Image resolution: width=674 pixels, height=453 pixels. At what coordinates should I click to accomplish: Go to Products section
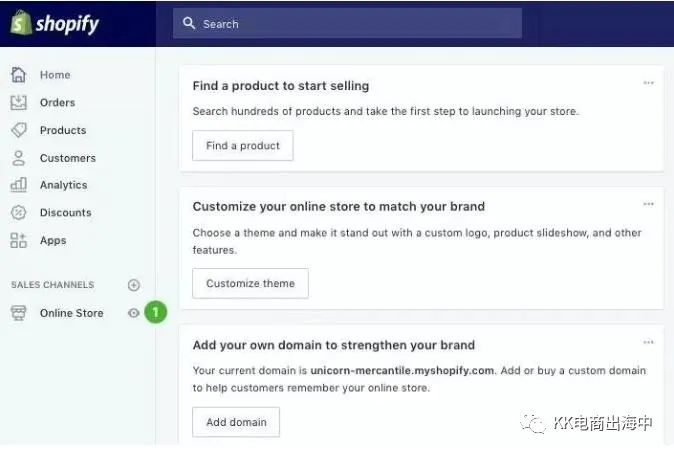click(63, 130)
